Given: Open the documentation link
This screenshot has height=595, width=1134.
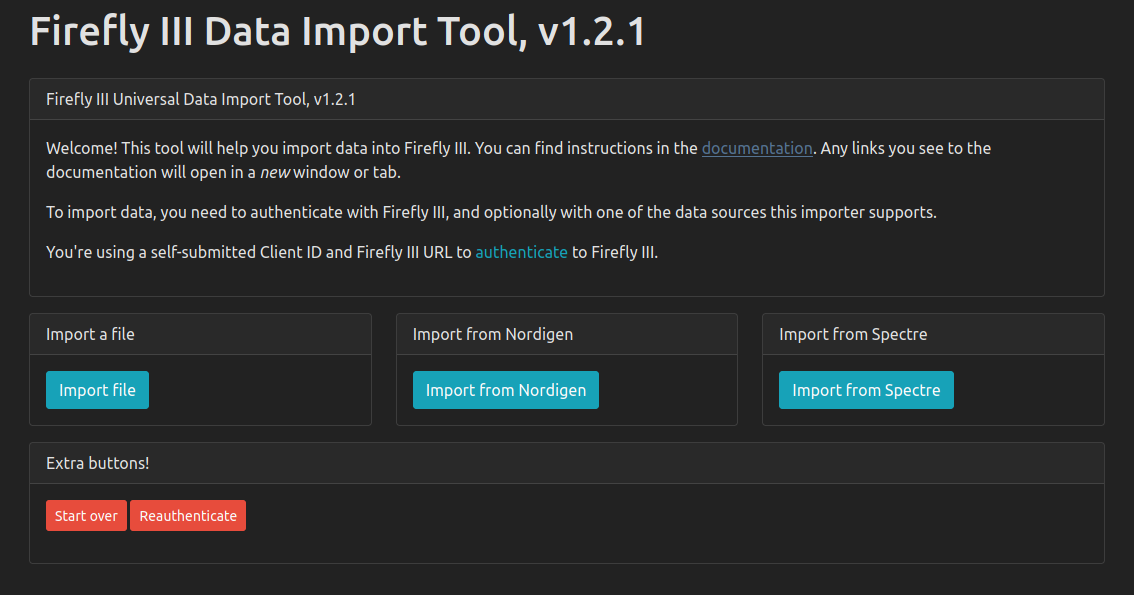Looking at the screenshot, I should (757, 148).
